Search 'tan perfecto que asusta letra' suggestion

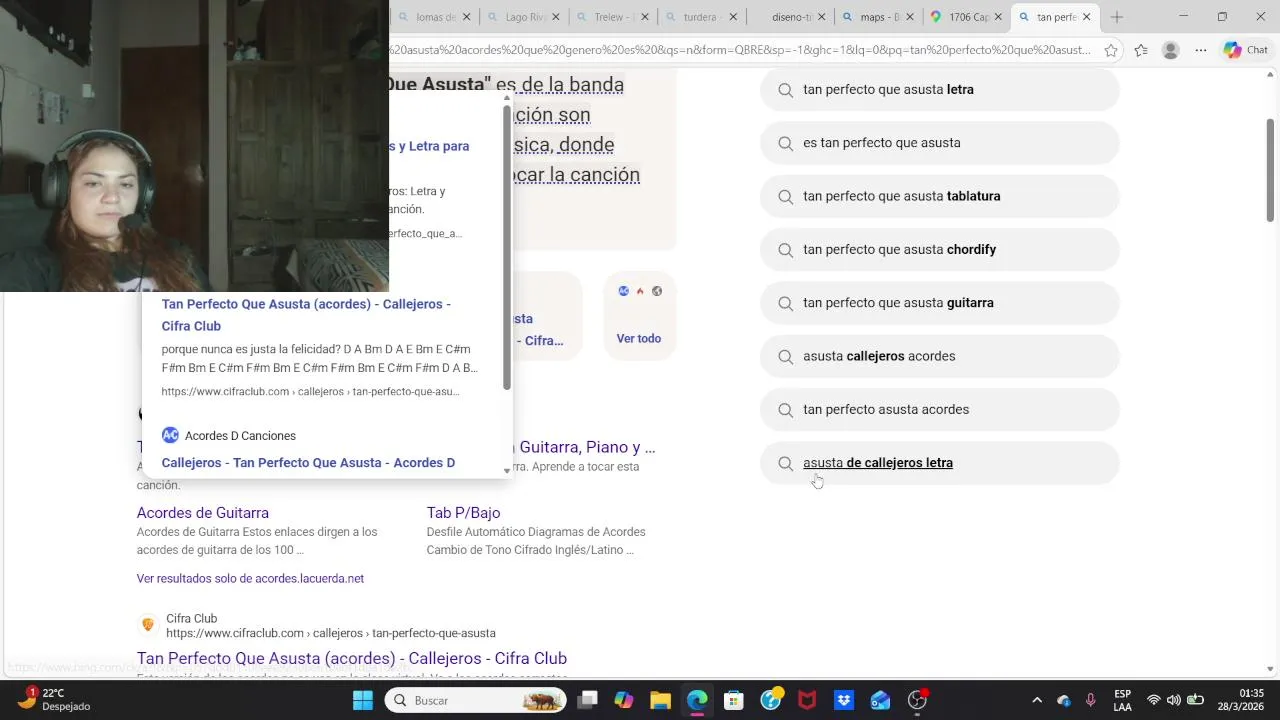tap(939, 90)
